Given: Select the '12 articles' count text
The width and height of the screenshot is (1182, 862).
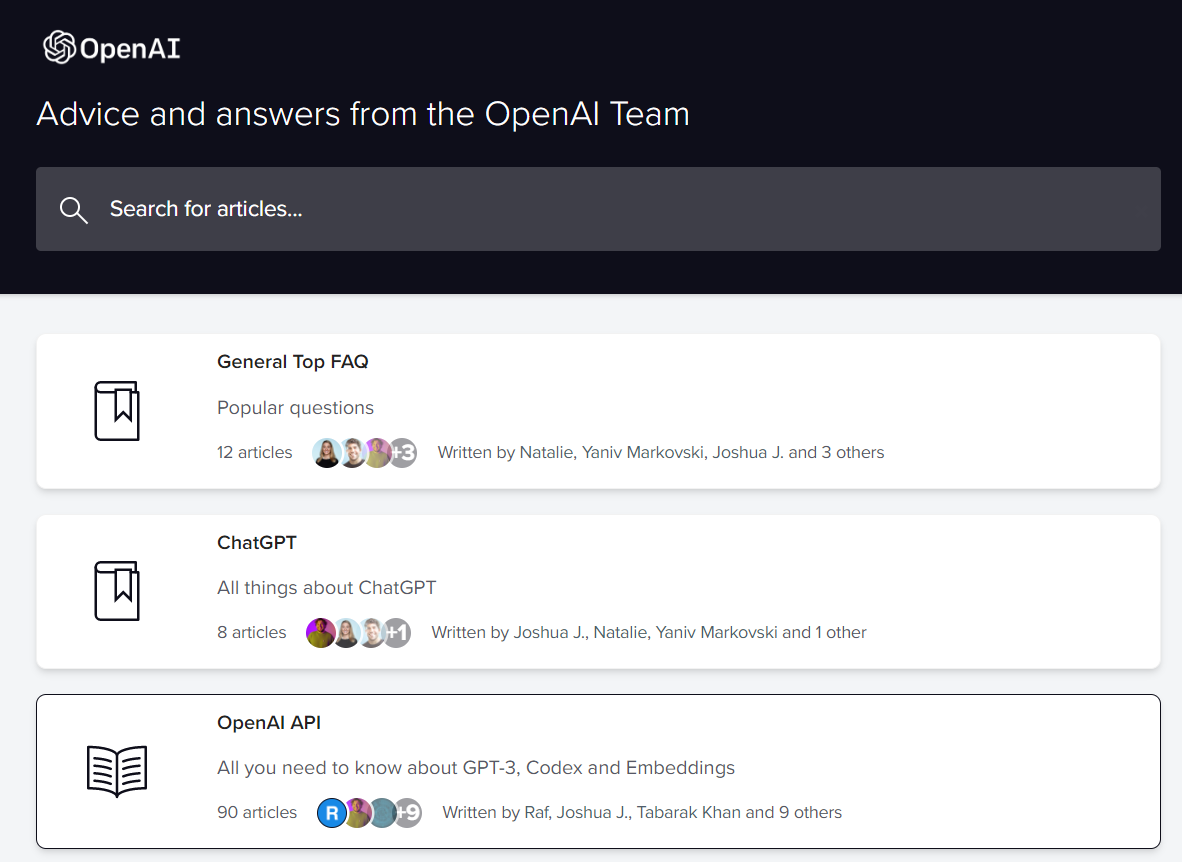Looking at the screenshot, I should [255, 453].
